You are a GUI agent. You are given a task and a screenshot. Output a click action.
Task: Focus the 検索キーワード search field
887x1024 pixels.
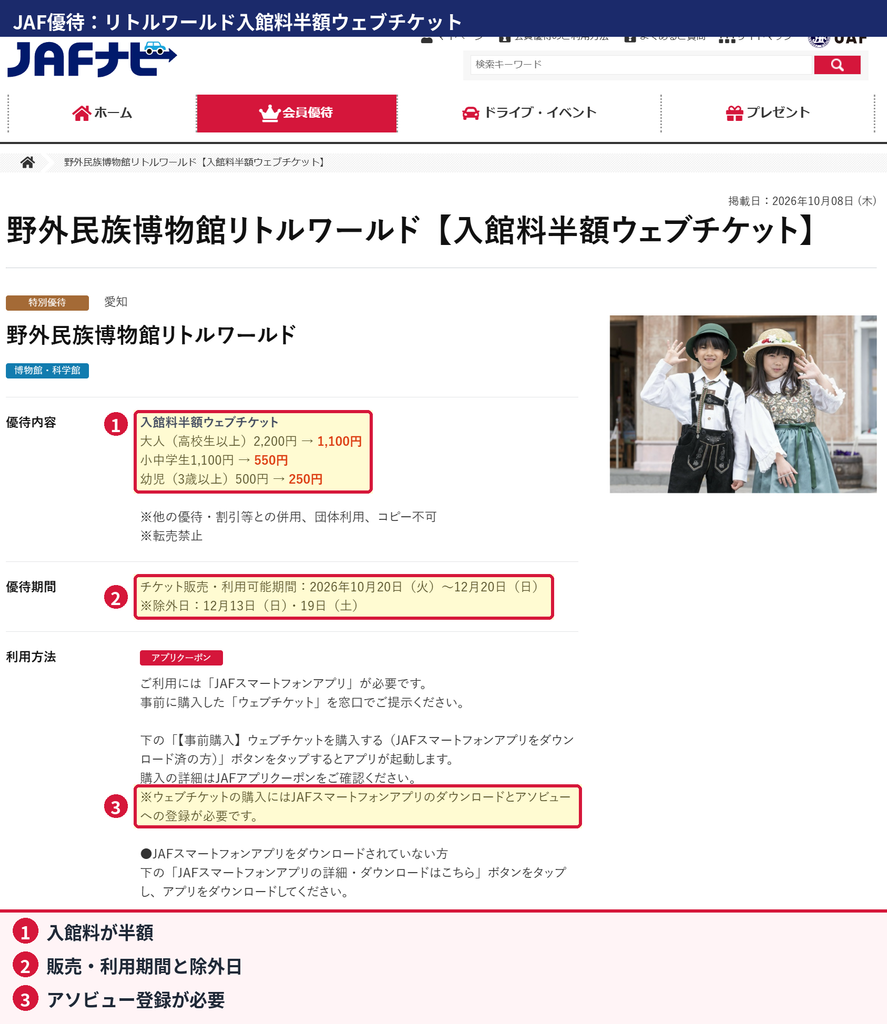point(641,65)
